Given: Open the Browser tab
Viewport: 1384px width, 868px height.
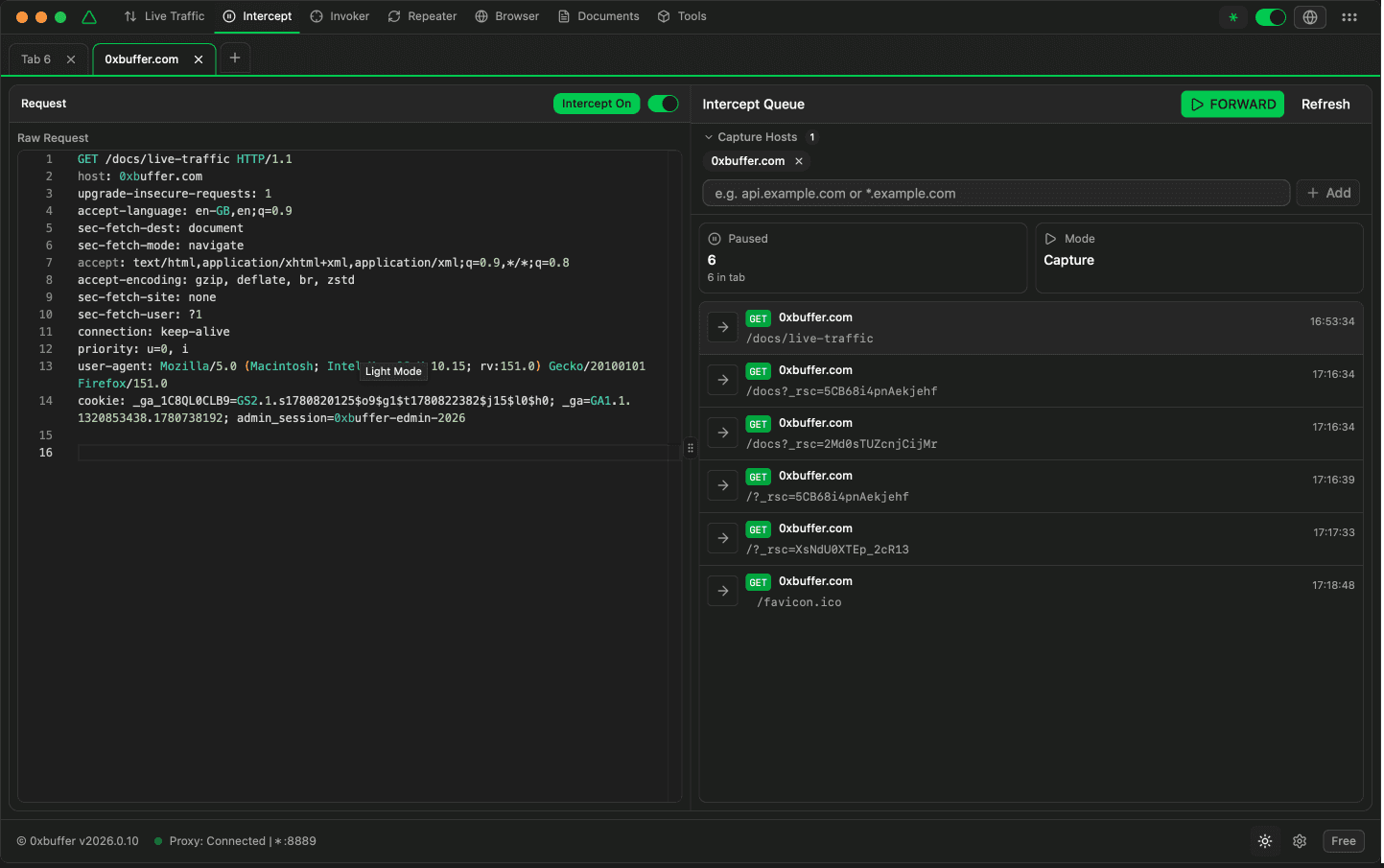Looking at the screenshot, I should click(507, 16).
